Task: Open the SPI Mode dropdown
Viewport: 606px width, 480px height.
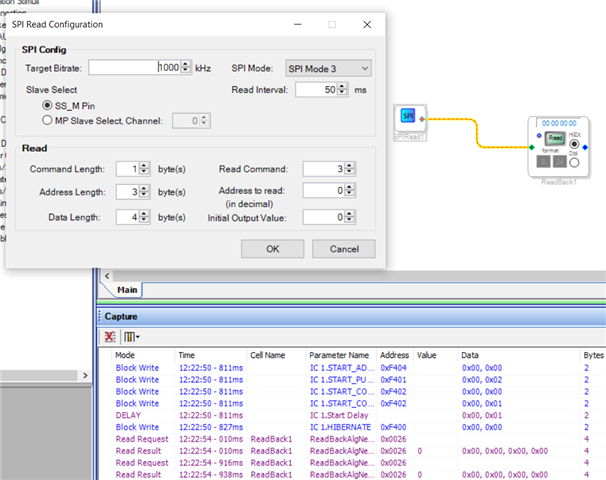Action: point(329,68)
